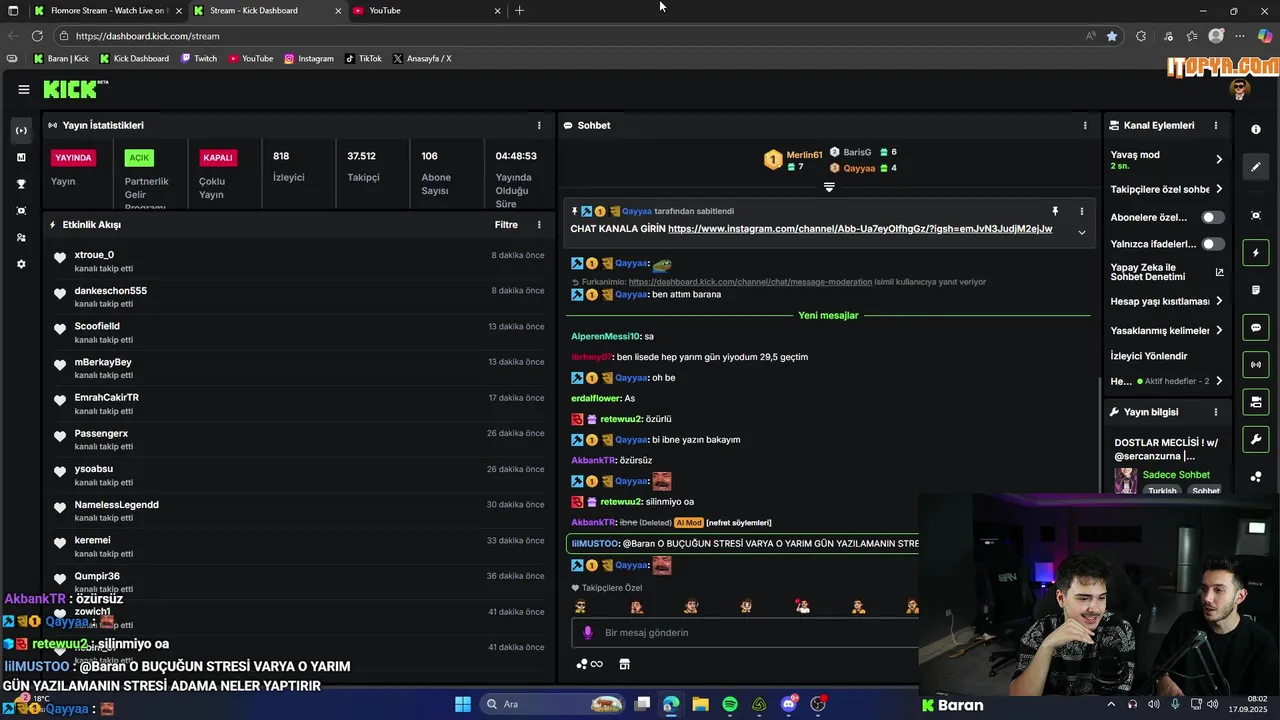1280x720 pixels.
Task: Click the xtroue_0 follow event
Action: tap(299, 261)
